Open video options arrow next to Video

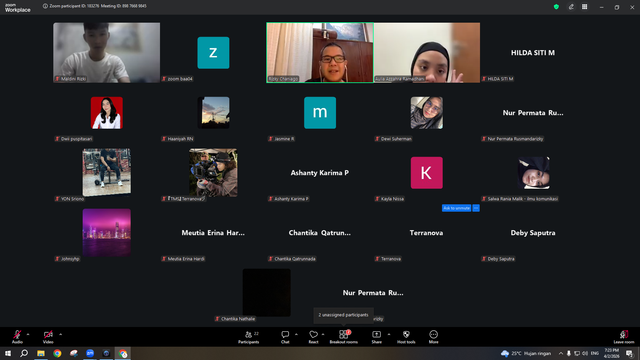tap(60, 334)
